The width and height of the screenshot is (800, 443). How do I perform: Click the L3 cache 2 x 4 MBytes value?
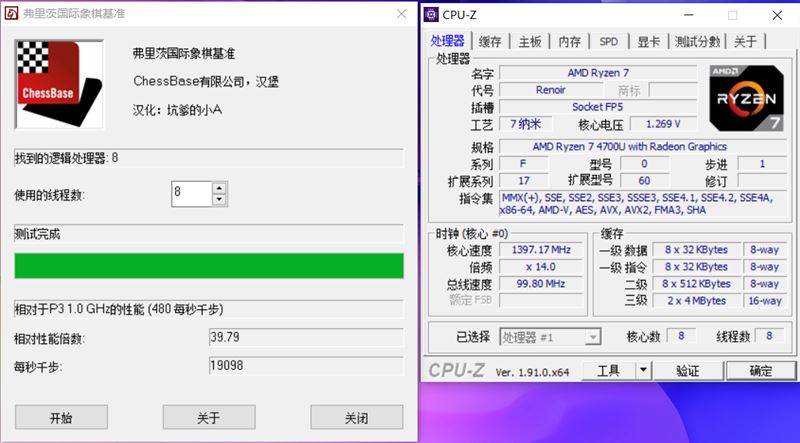point(696,301)
